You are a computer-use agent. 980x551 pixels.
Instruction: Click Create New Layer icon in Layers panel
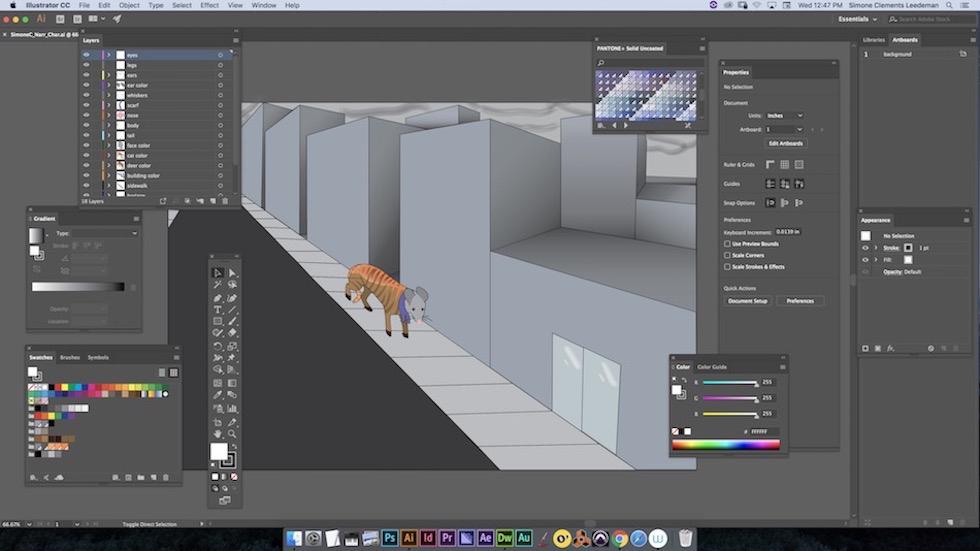(212, 201)
